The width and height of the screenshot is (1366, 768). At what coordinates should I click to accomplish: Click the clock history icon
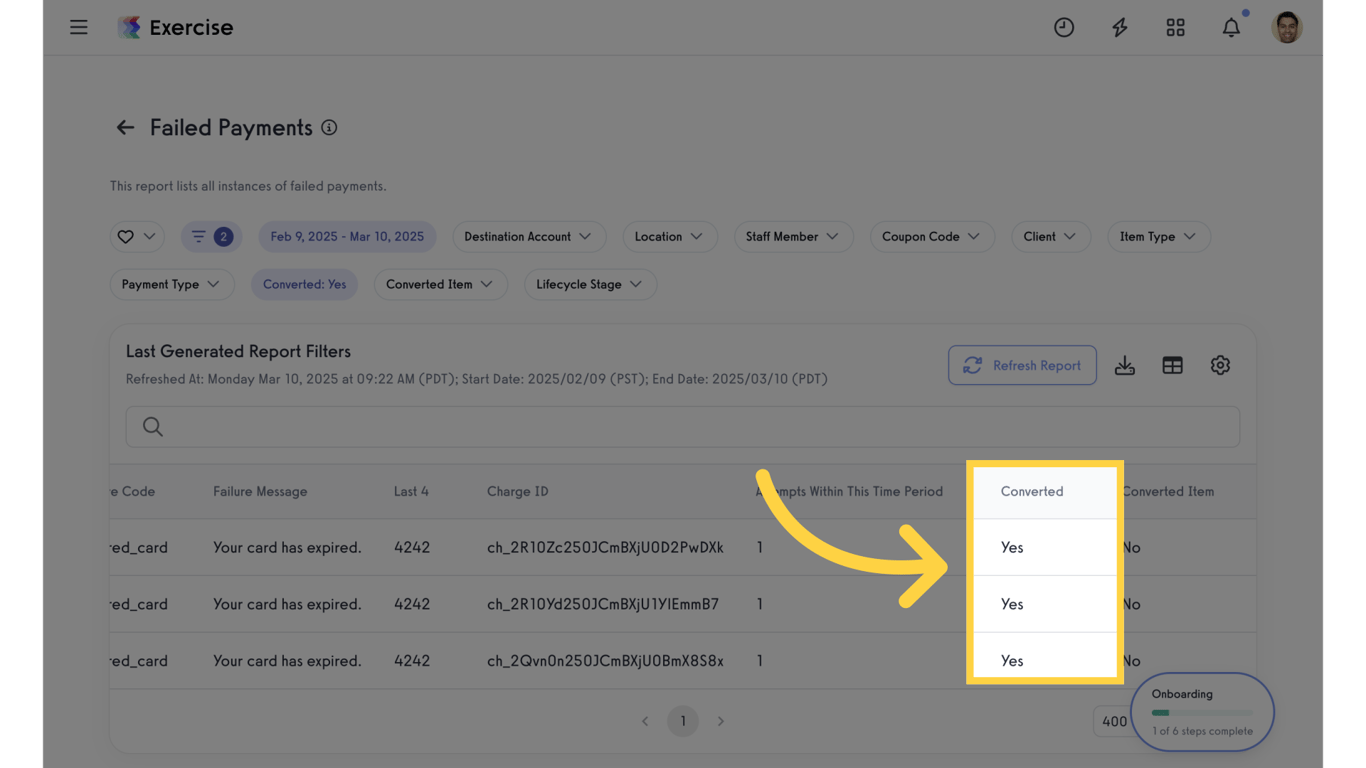[x=1064, y=27]
